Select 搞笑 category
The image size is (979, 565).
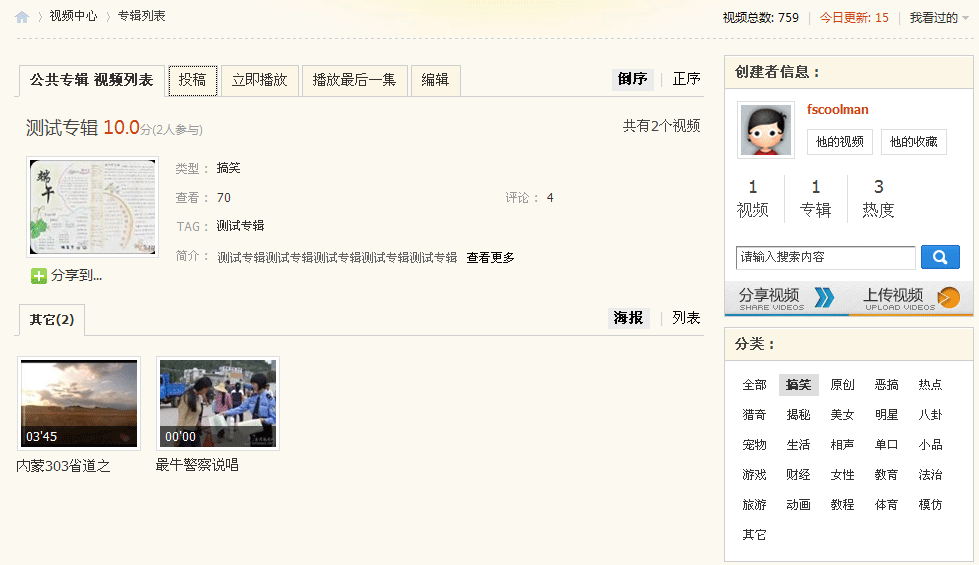(799, 385)
